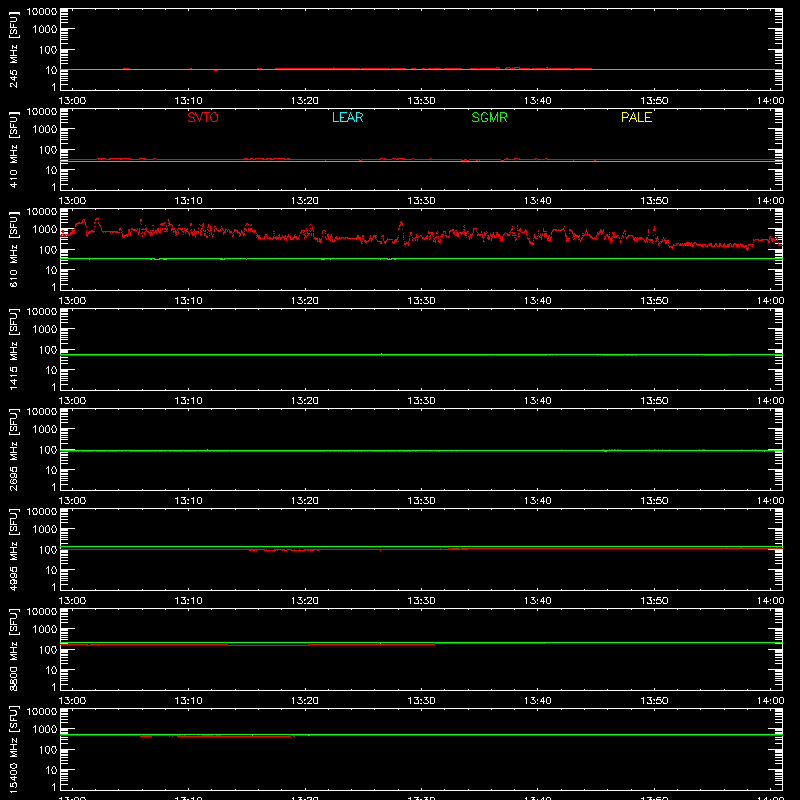The height and width of the screenshot is (800, 800).
Task: Click 13:30 label below the 610 MHz panel
Action: pos(421,301)
